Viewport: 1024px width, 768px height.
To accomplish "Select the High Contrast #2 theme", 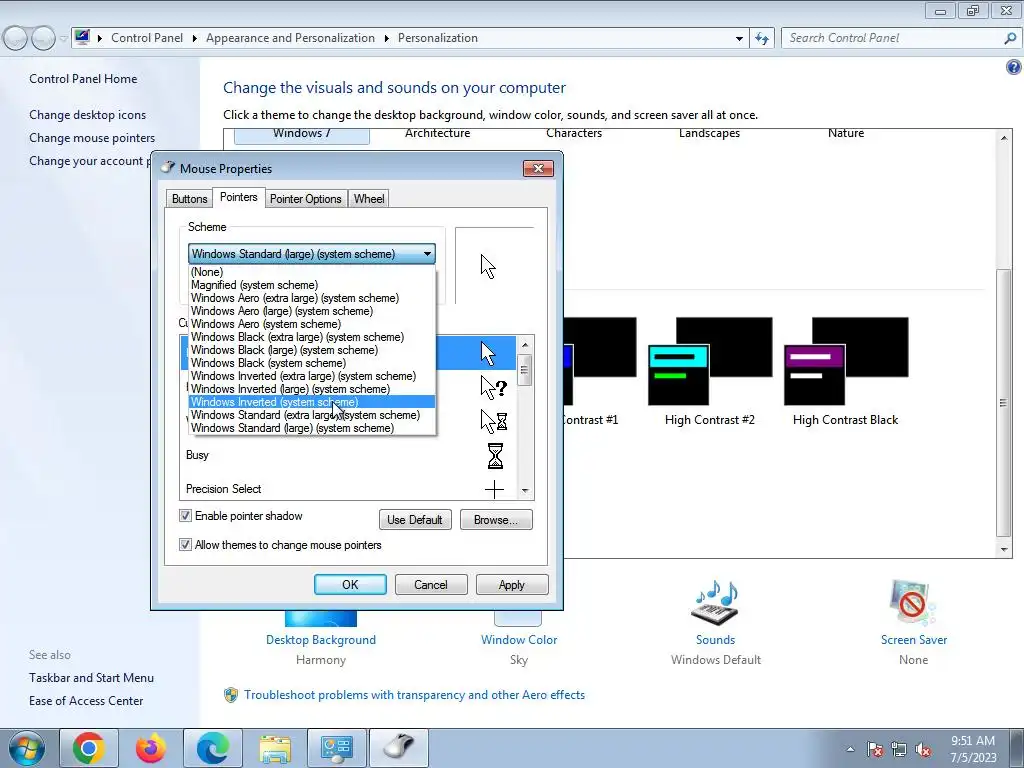I will coord(710,371).
